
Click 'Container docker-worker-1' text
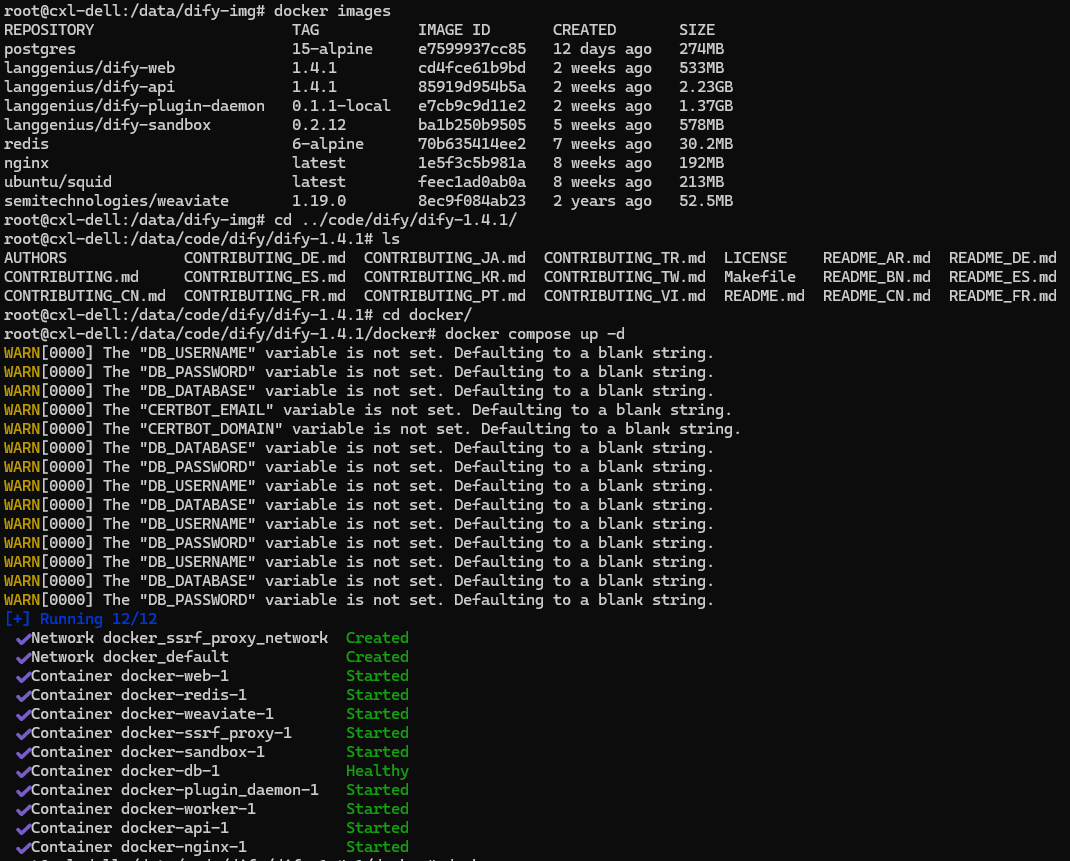[x=143, y=809]
